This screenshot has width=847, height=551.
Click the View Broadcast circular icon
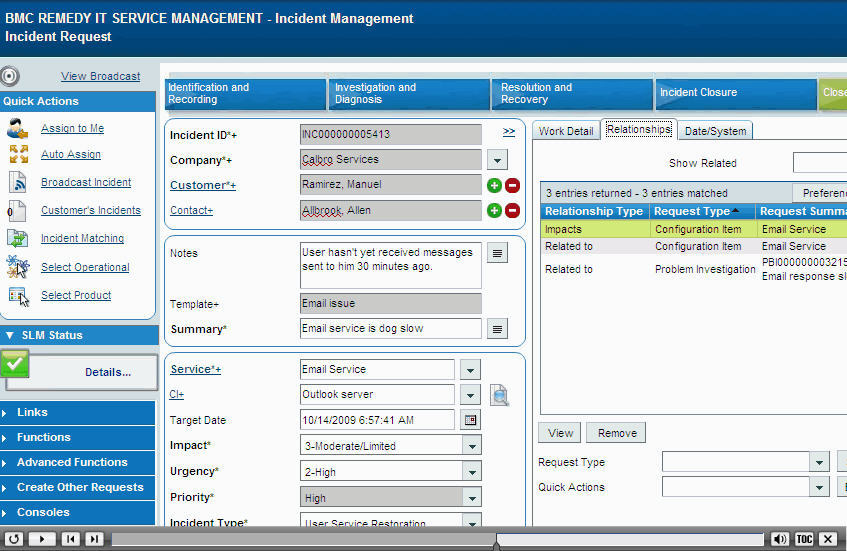point(10,76)
